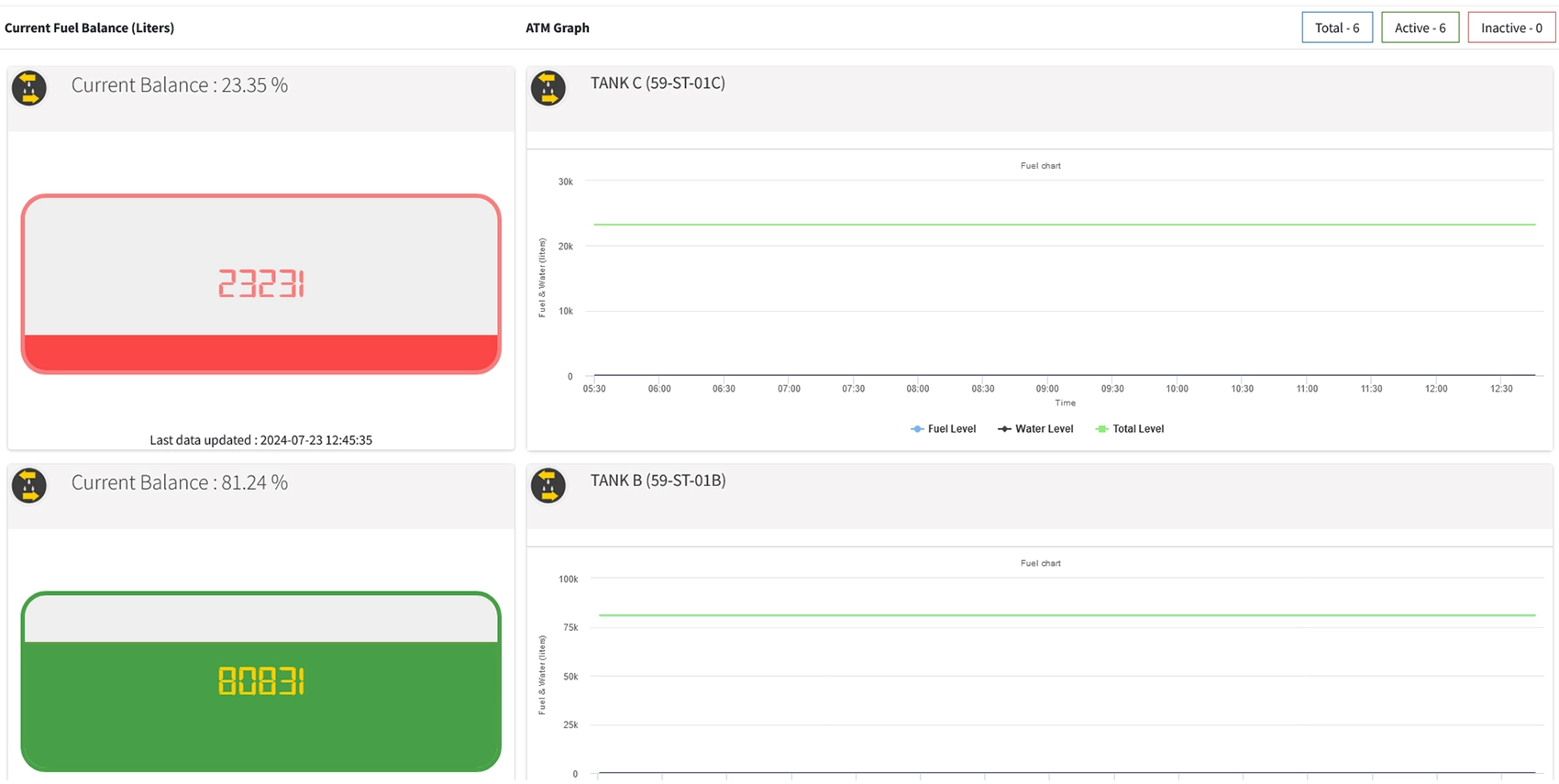
Task: Select the Active - 6 filter button
Action: [1420, 28]
